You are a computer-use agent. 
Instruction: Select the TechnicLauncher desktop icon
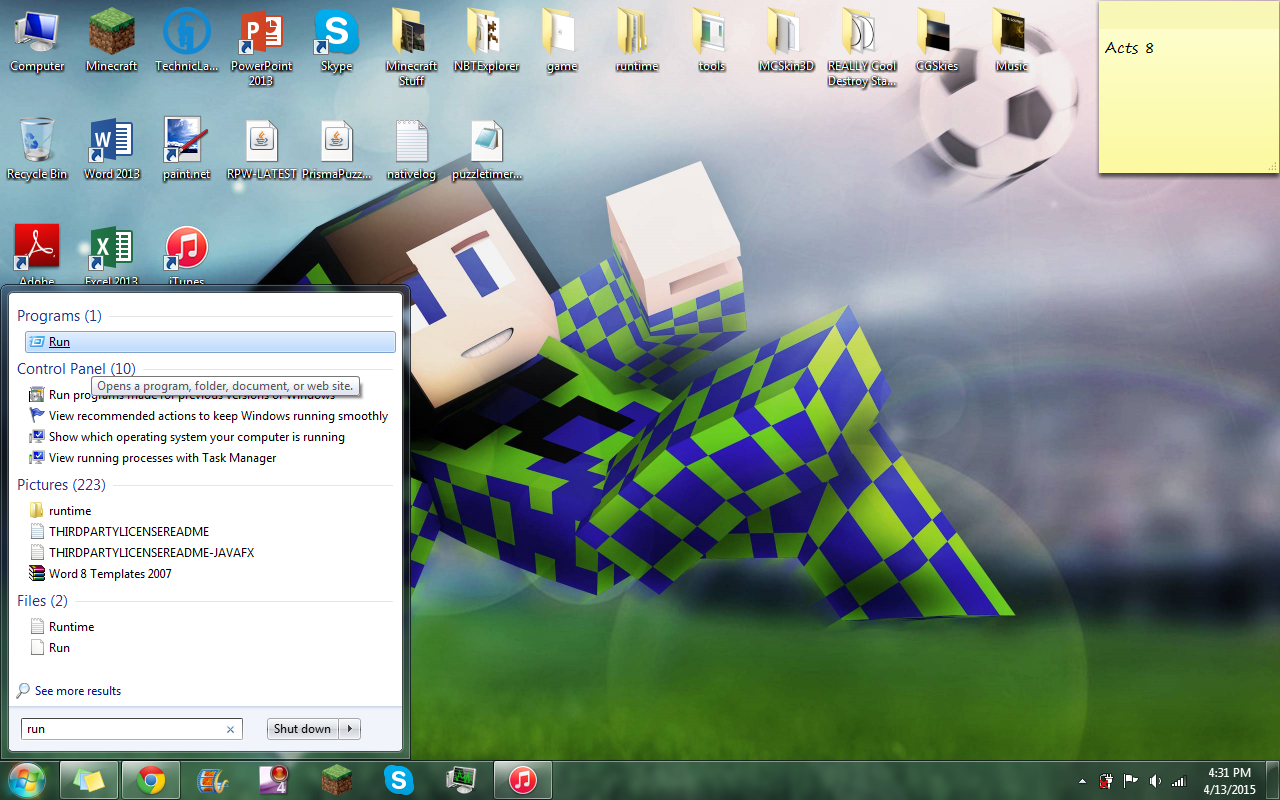[187, 40]
